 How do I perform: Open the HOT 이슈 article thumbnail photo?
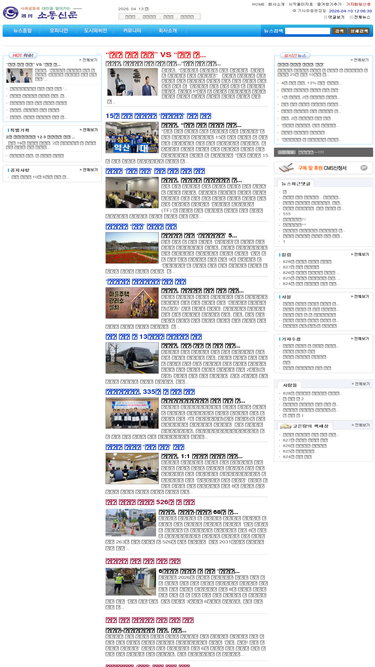coord(19,76)
